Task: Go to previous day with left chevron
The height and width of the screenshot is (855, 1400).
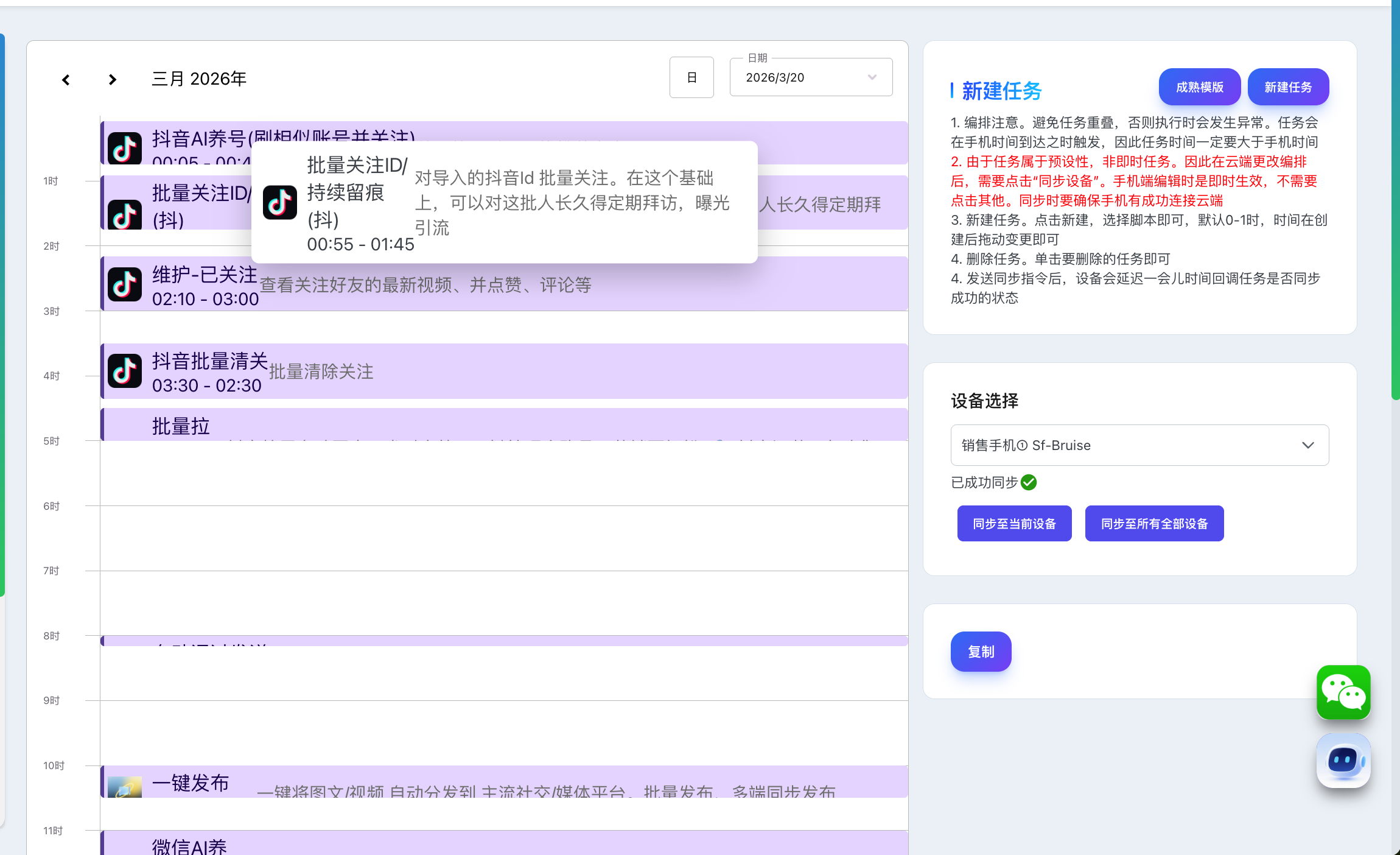Action: point(66,80)
